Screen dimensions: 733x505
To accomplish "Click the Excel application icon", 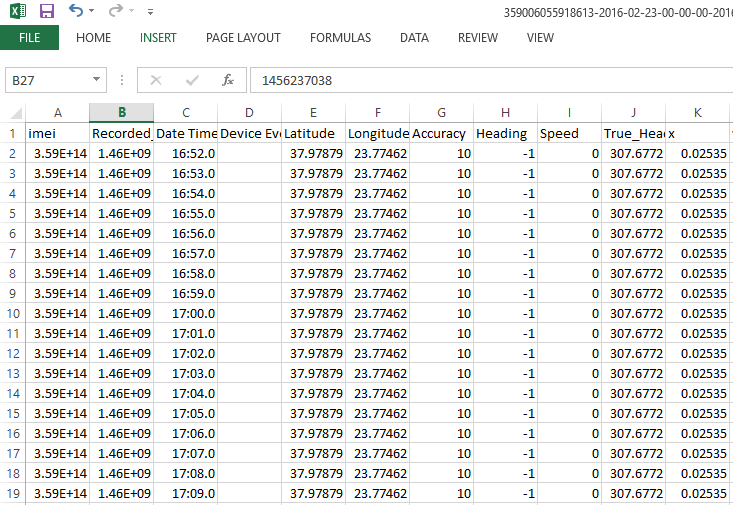I will pyautogui.click(x=18, y=10).
